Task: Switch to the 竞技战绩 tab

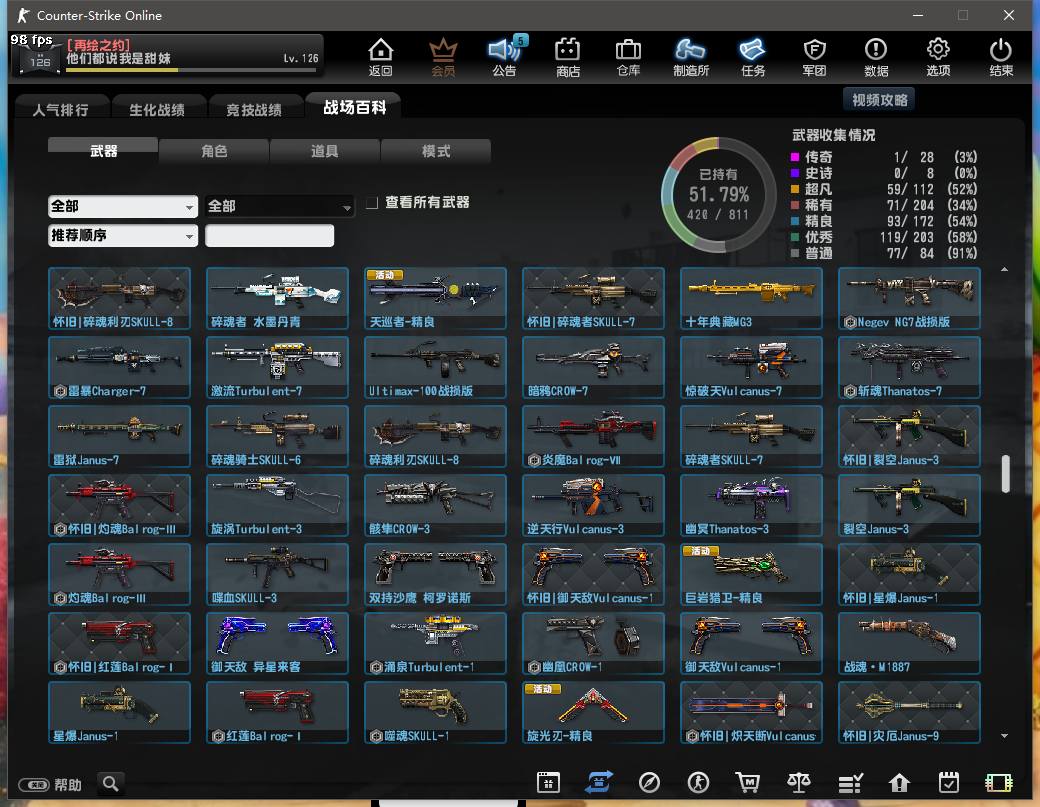Action: point(254,109)
